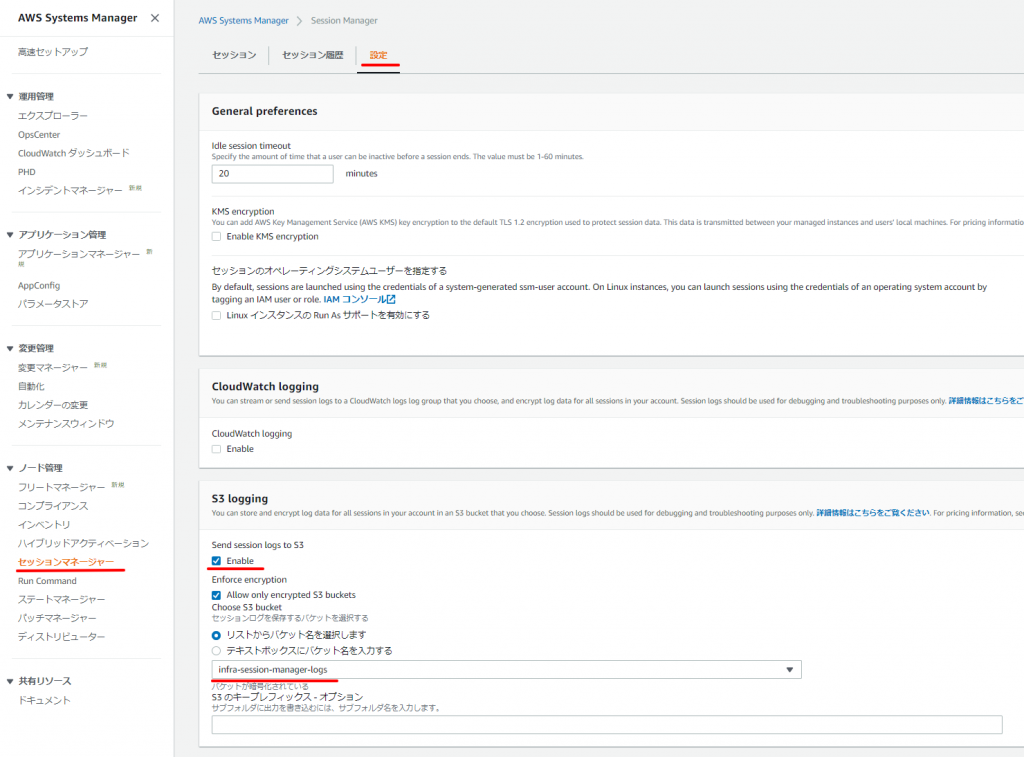Open アプリケーションマネージャー in sidebar
This screenshot has width=1024, height=757.
(79, 254)
